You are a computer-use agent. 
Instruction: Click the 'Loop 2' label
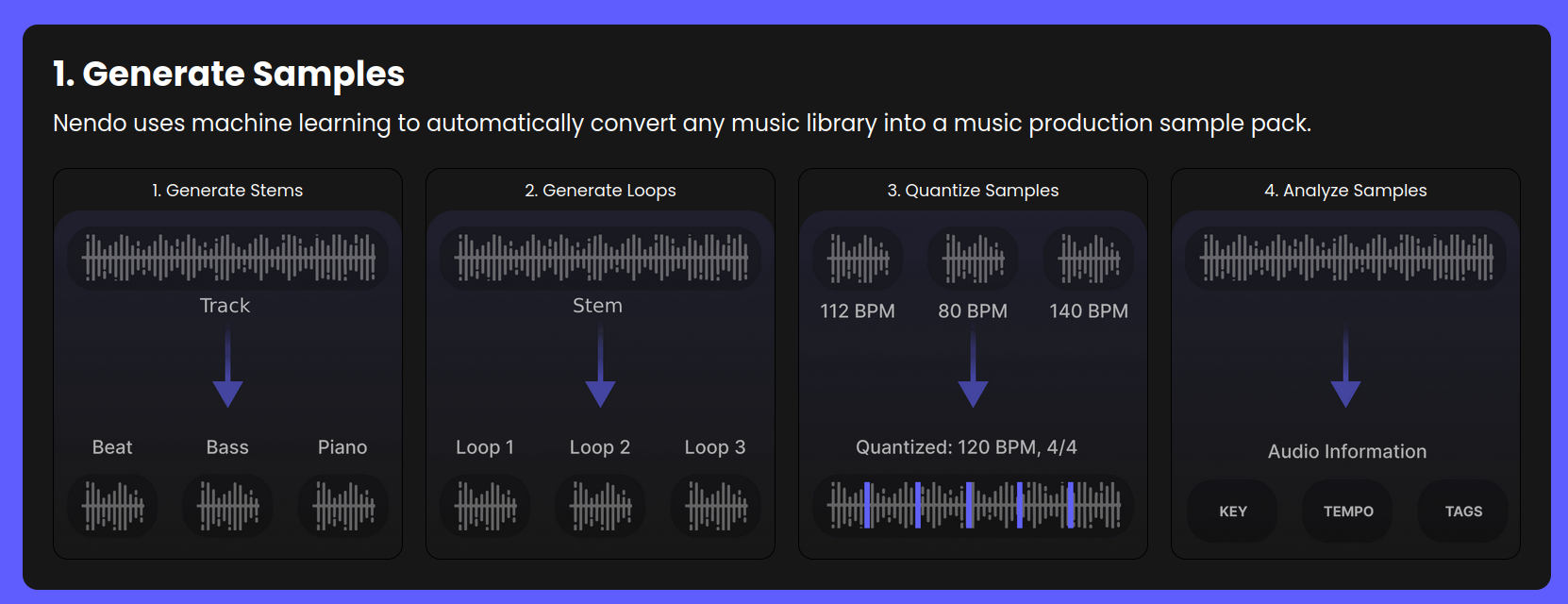600,447
